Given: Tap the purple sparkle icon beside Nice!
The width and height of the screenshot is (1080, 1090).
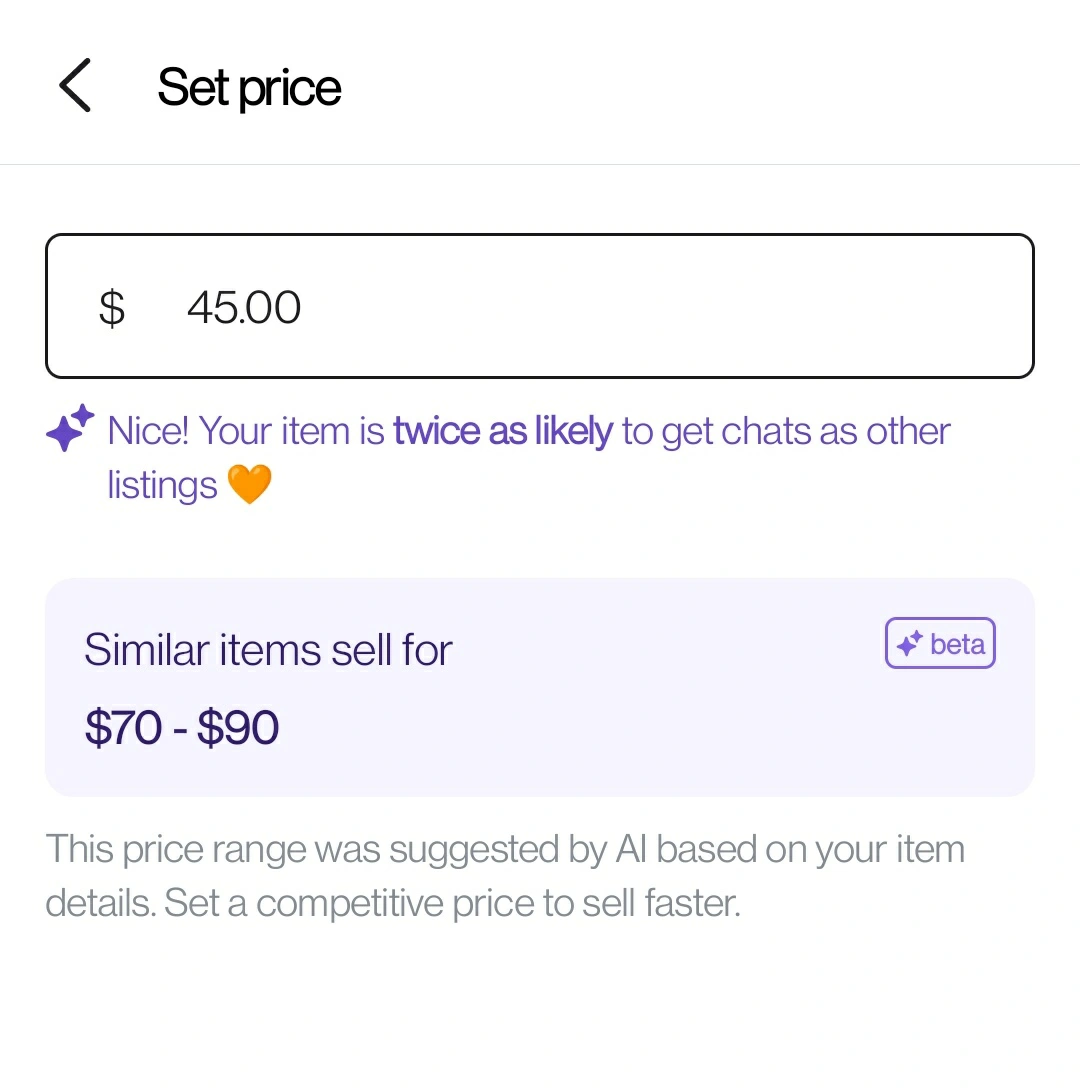Looking at the screenshot, I should pyautogui.click(x=69, y=428).
